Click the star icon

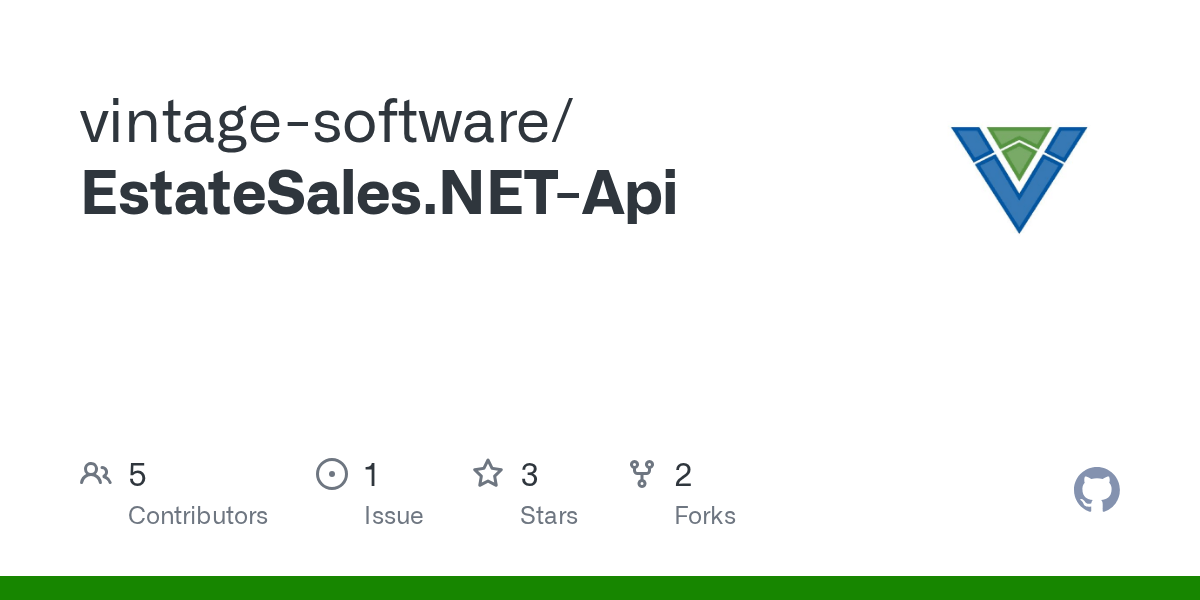click(488, 473)
